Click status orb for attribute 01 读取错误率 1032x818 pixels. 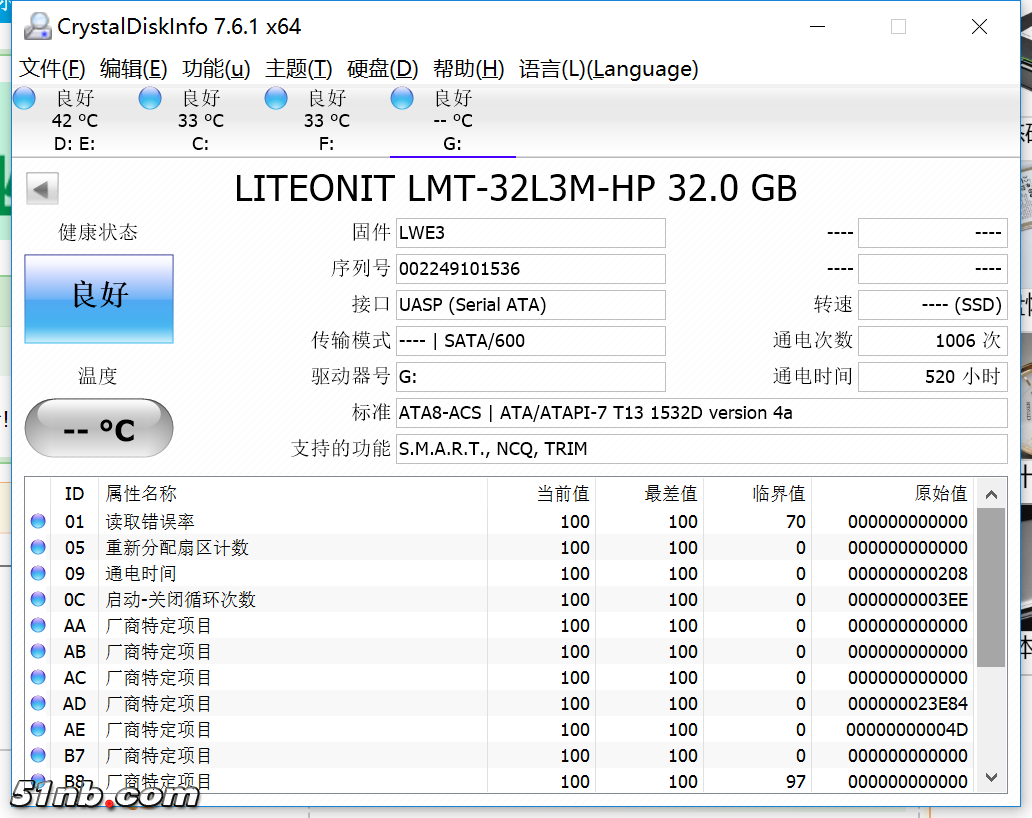[x=38, y=521]
